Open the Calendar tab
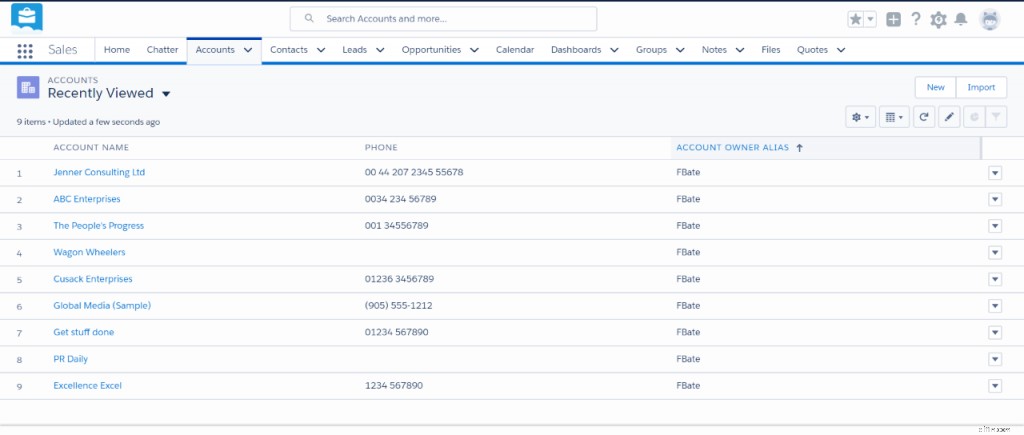 click(x=515, y=50)
